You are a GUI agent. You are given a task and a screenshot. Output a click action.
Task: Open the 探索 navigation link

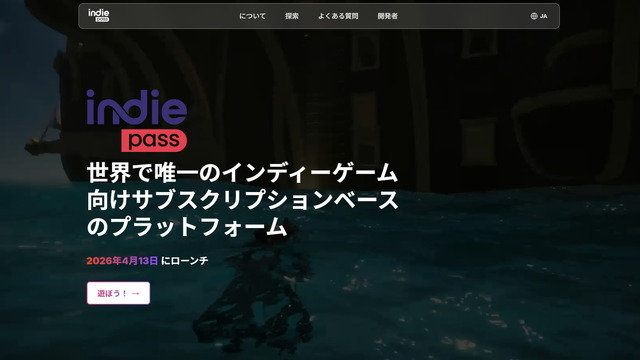tap(292, 16)
